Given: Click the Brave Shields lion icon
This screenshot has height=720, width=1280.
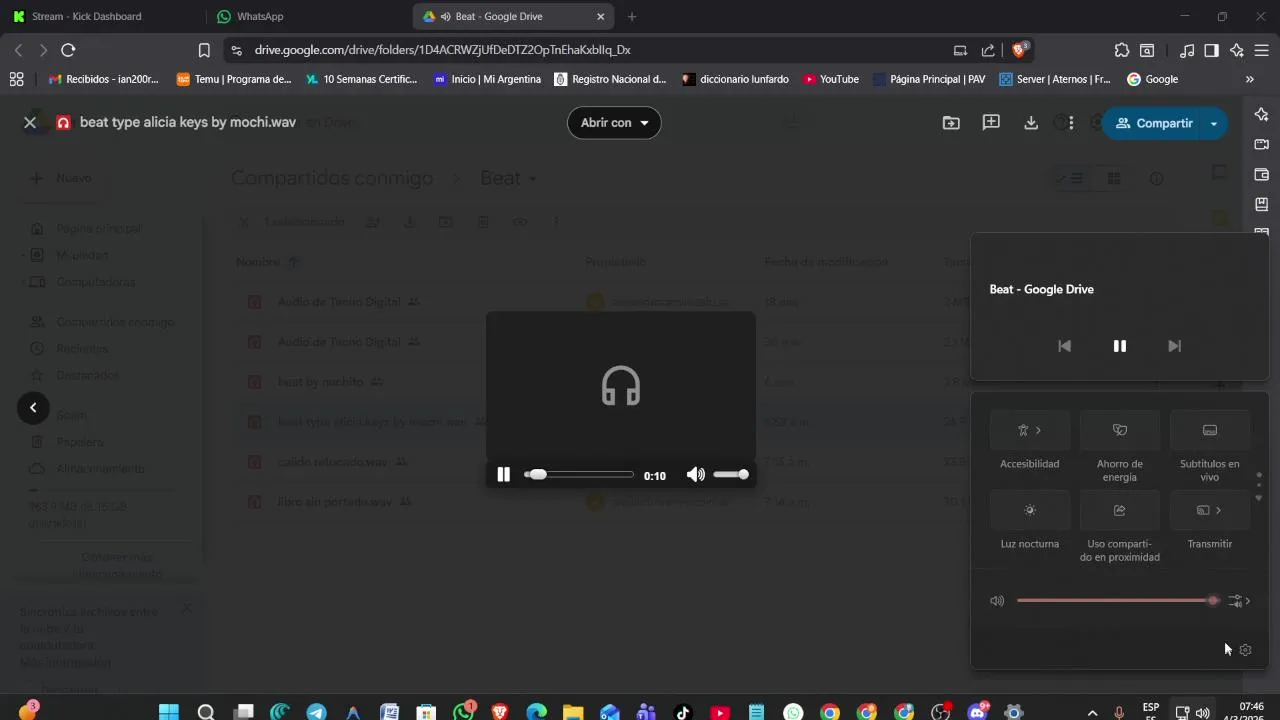Looking at the screenshot, I should pos(1020,49).
